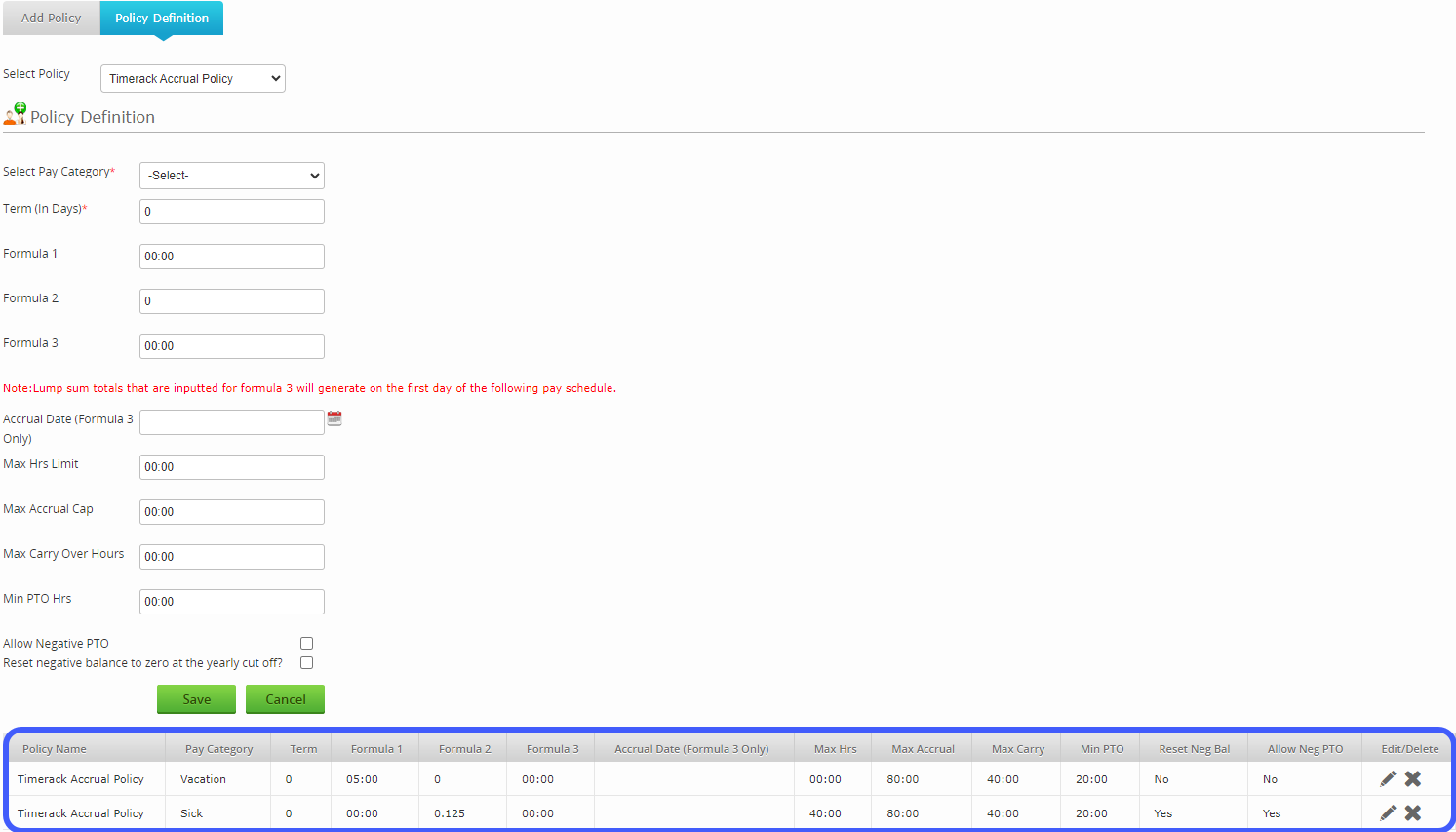Switch to the Add Policy tab

tap(51, 18)
